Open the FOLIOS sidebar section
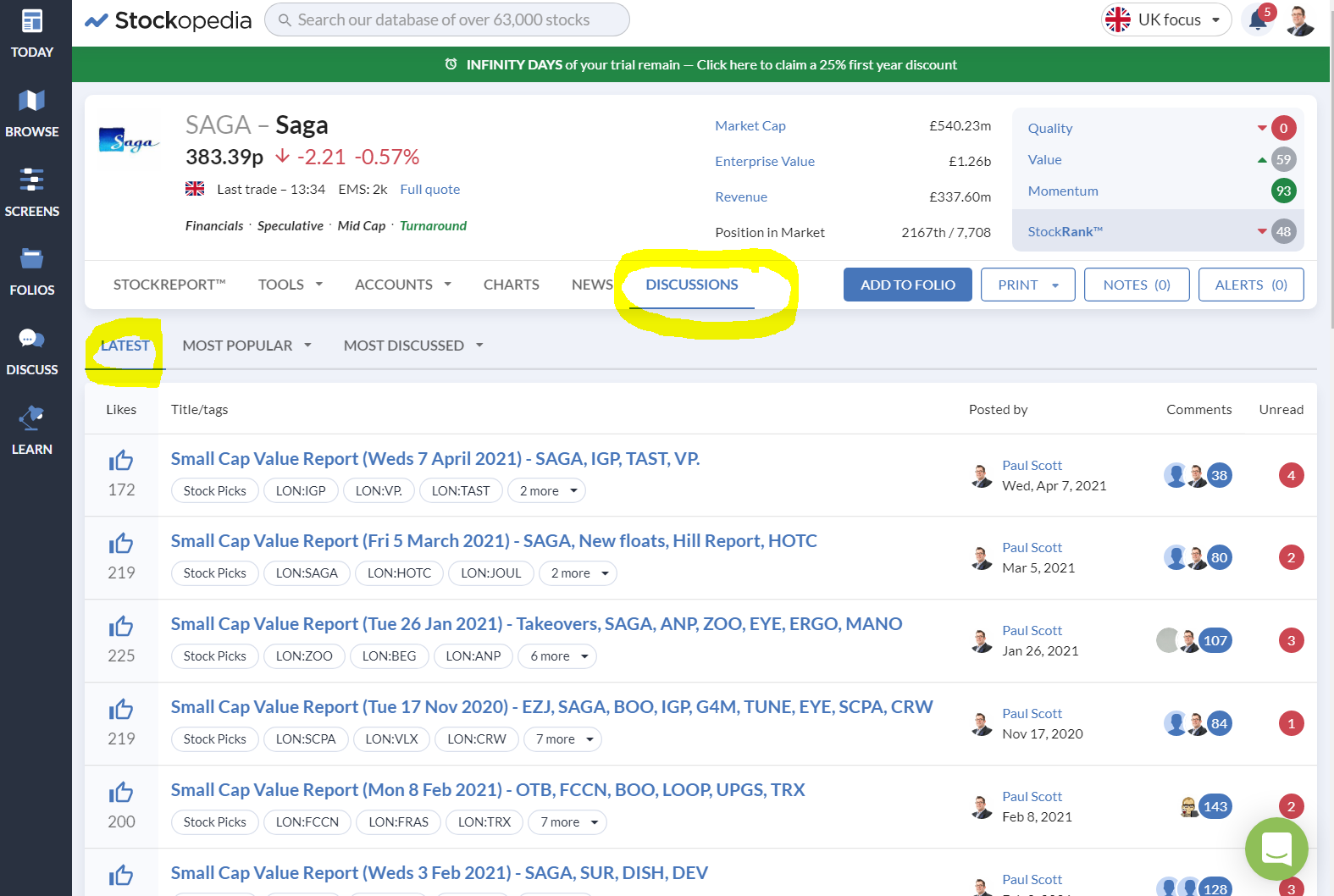The image size is (1334, 896). 32,272
